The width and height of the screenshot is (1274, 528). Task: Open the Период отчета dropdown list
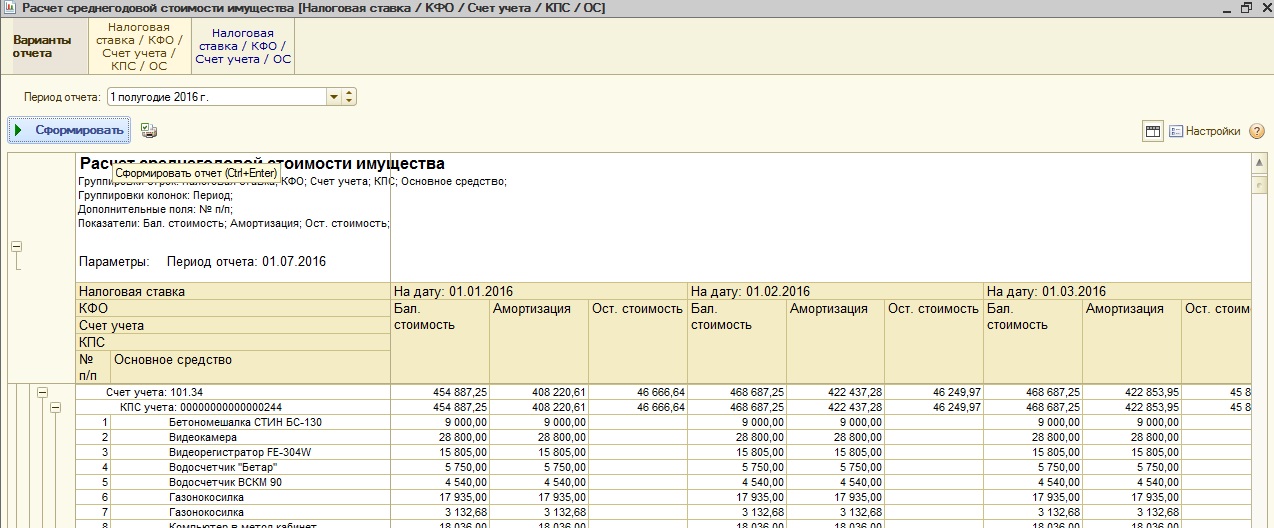coord(334,97)
